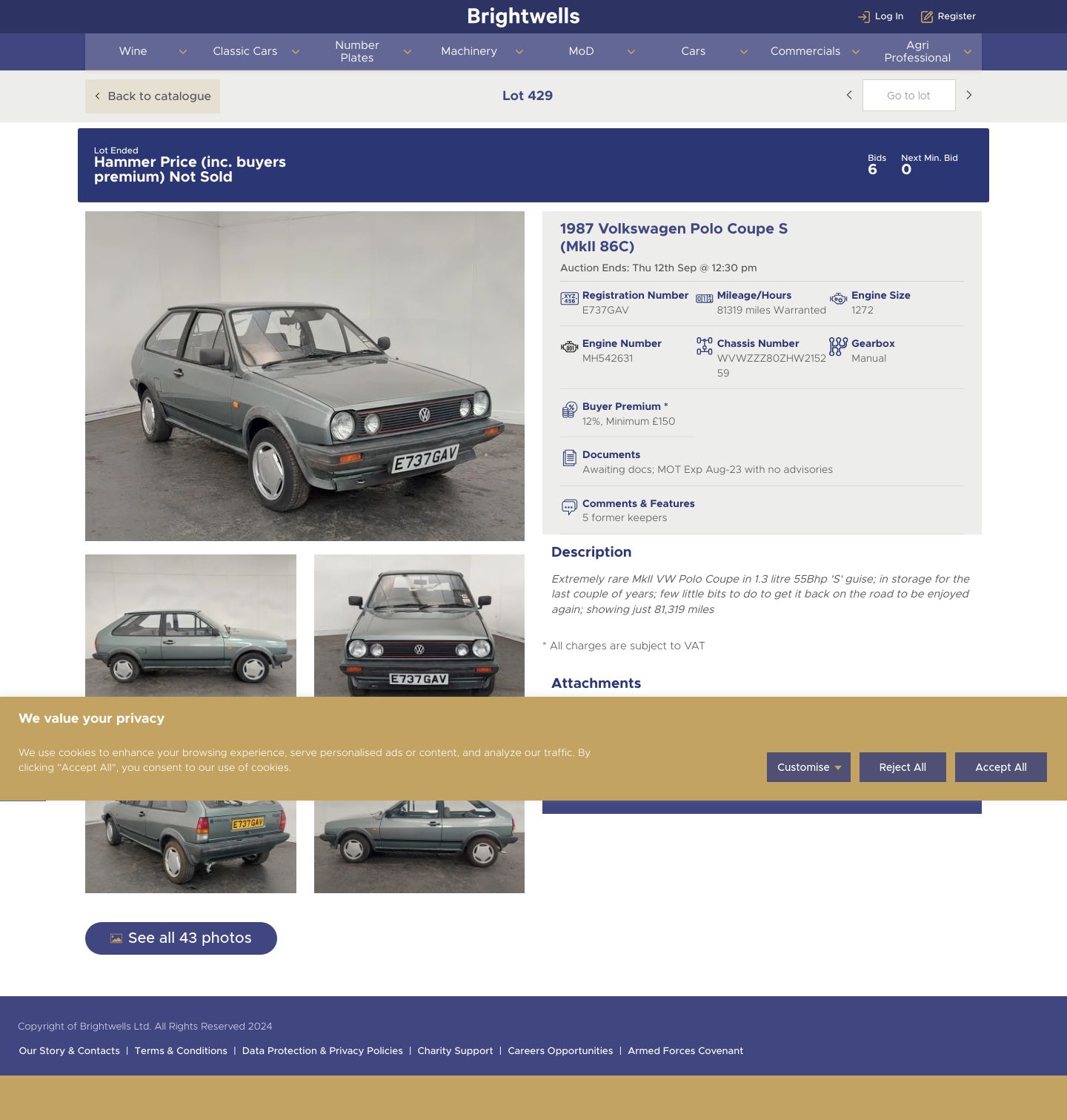Click Back to catalogue button
Viewport: 1067px width, 1120px height.
click(x=153, y=96)
